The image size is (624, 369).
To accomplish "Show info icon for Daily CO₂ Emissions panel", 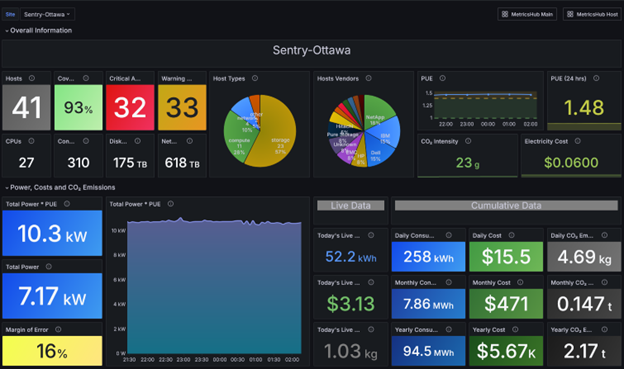I will tap(604, 235).
